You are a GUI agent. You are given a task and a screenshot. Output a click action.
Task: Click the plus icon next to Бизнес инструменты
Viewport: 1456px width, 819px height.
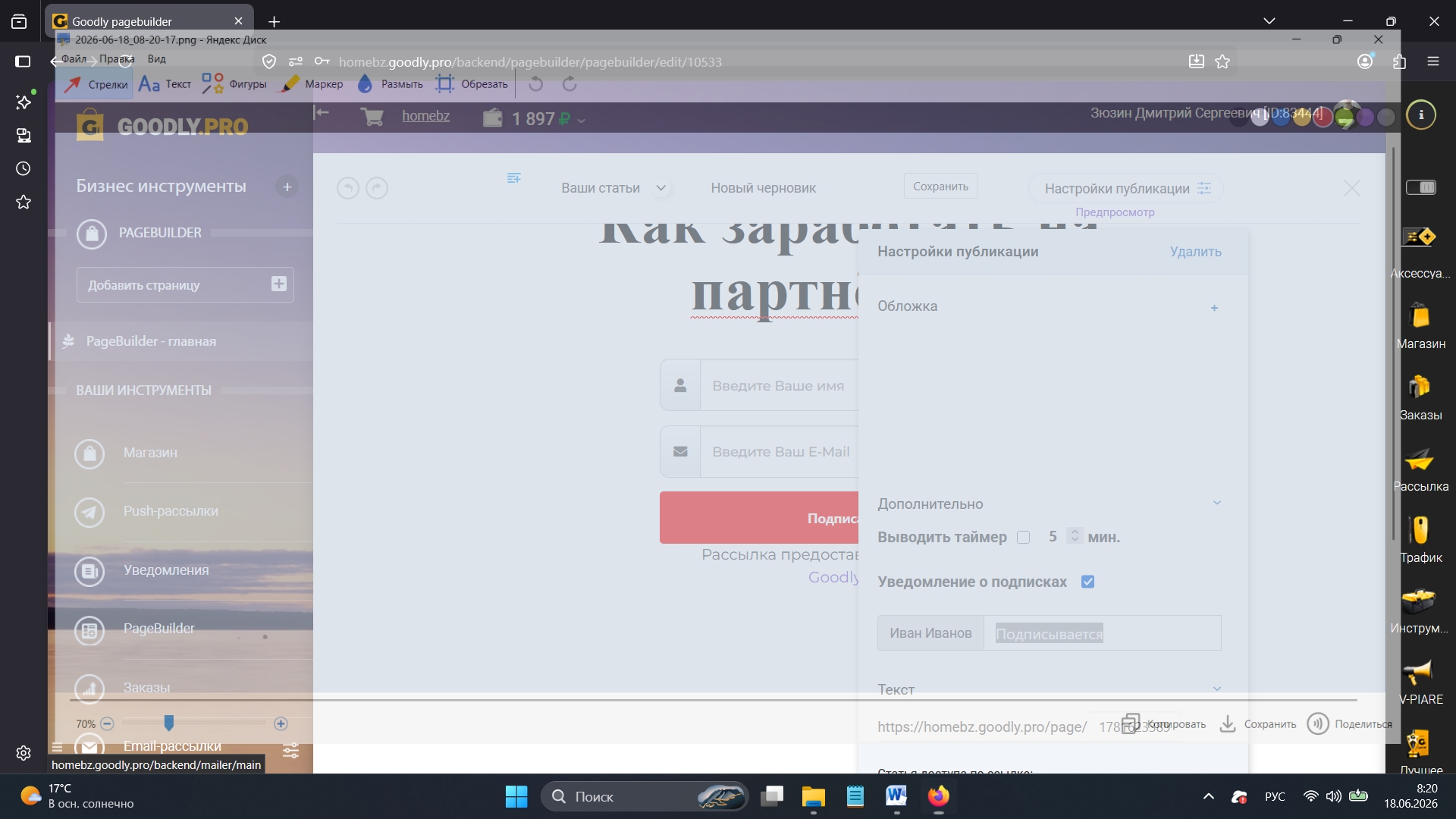(287, 187)
